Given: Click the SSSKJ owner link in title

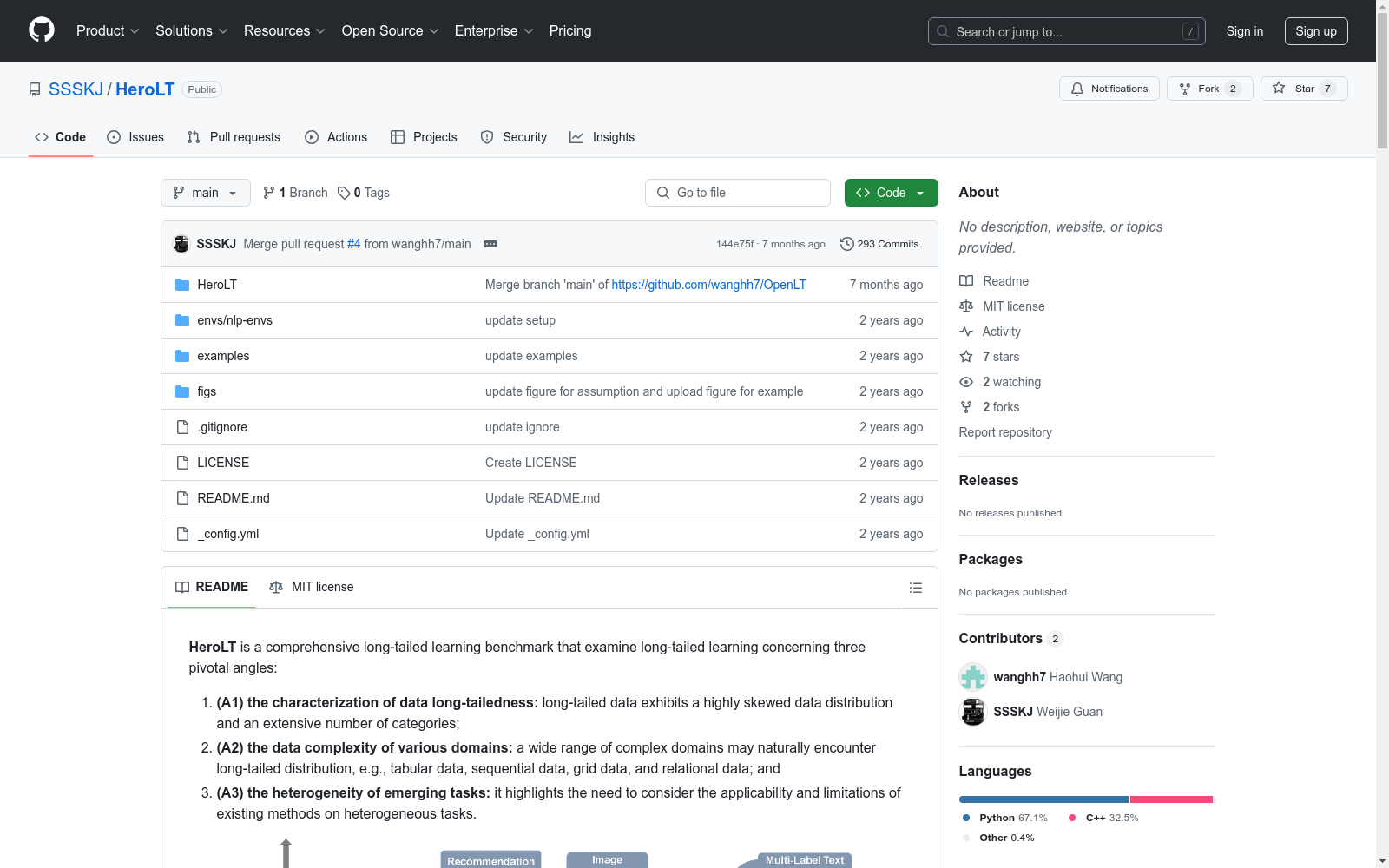Looking at the screenshot, I should tap(76, 89).
